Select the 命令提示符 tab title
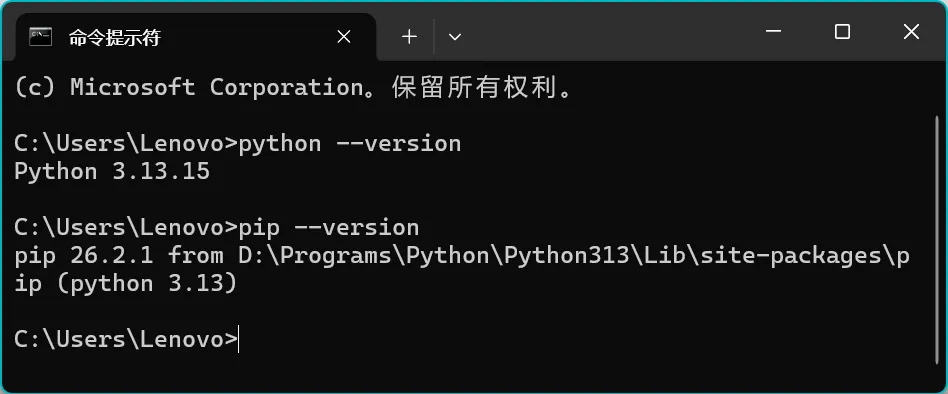Viewport: 948px width, 394px height. point(114,37)
